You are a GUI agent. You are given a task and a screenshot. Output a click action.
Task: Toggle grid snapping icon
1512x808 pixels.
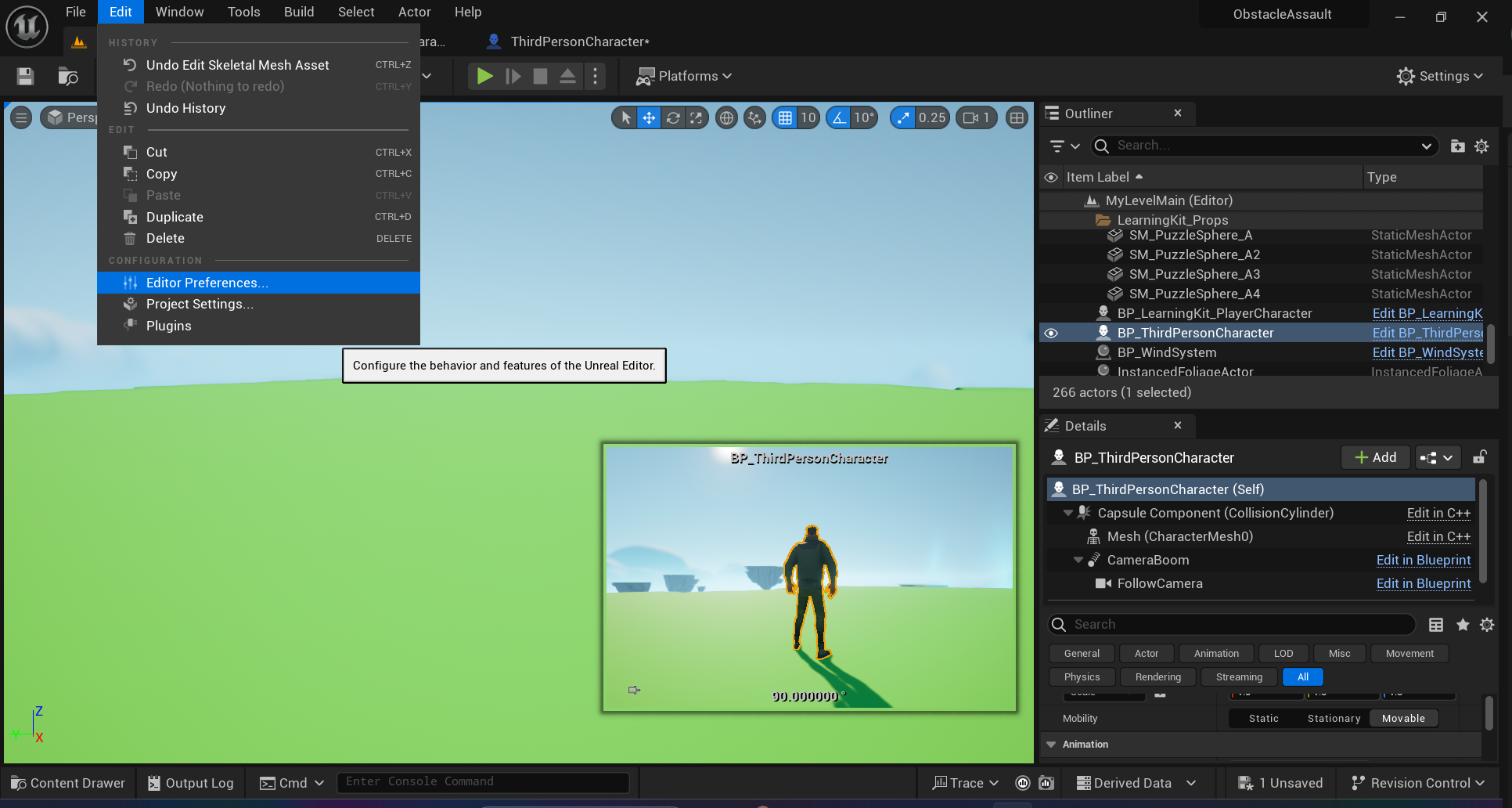785,117
